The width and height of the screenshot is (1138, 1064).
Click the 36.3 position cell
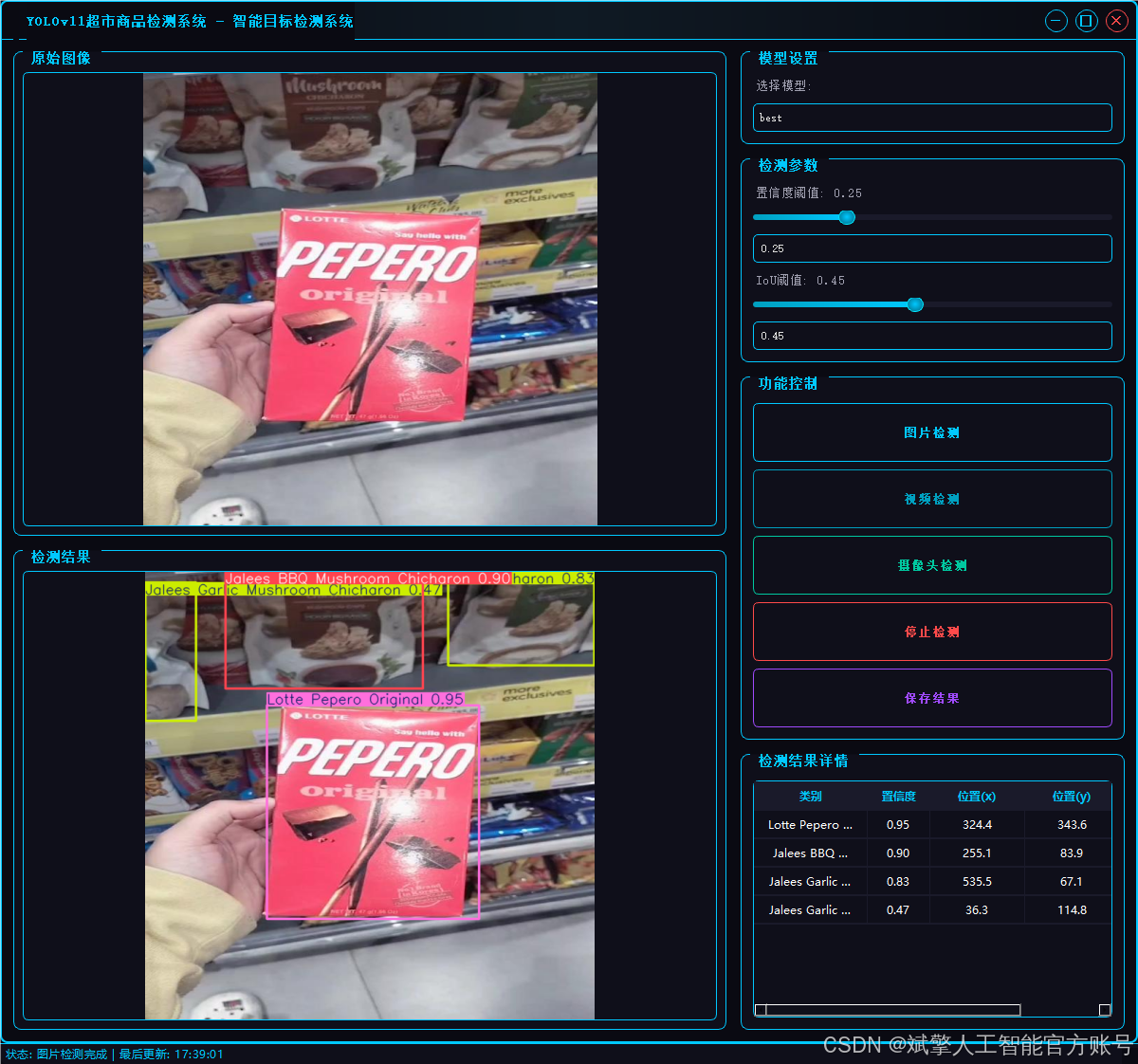[977, 910]
